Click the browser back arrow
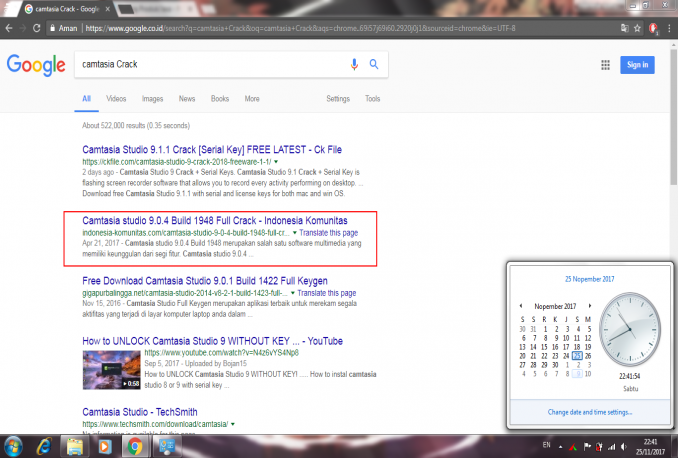This screenshot has width=678, height=458. [x=10, y=27]
